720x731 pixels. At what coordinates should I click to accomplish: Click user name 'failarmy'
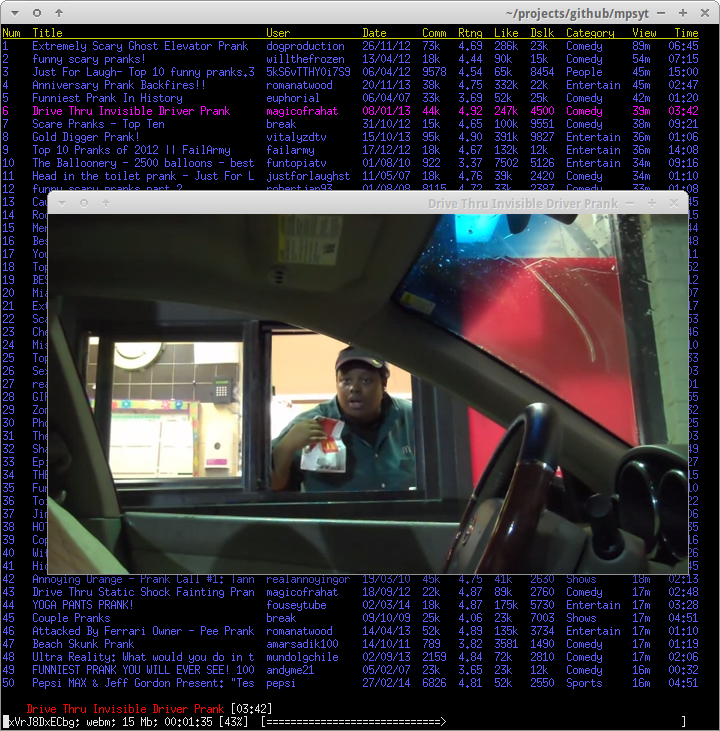click(x=290, y=151)
